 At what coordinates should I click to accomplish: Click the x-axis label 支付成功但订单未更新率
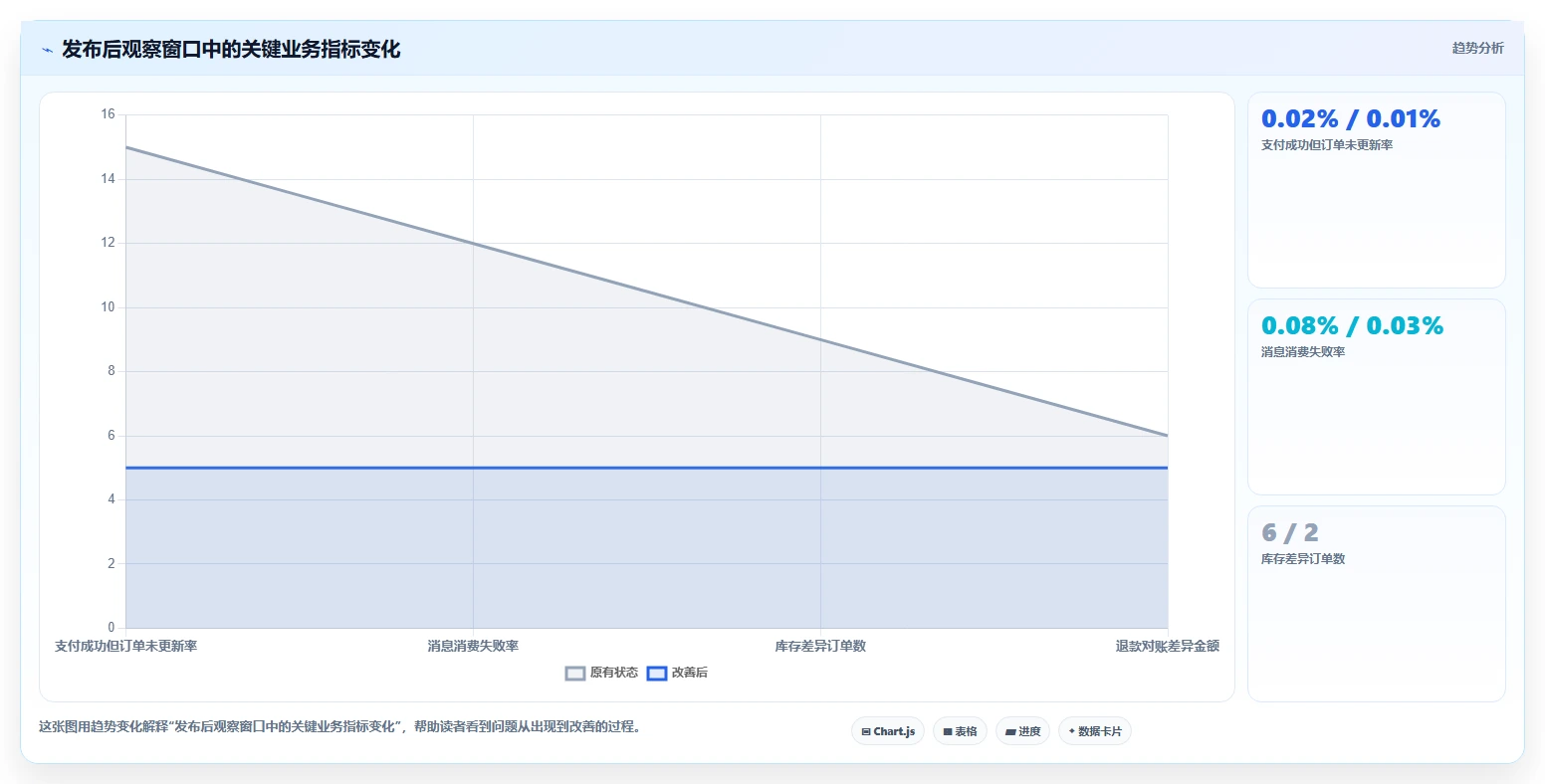[125, 647]
